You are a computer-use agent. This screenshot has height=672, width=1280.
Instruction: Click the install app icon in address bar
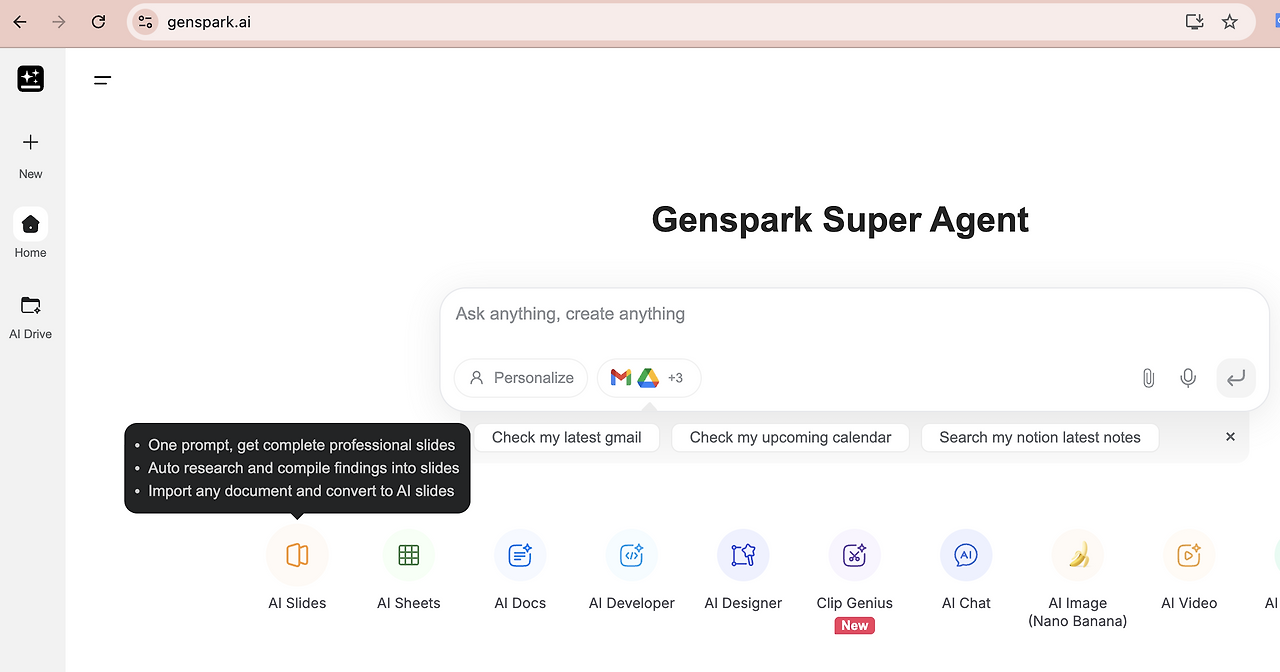pos(1194,21)
